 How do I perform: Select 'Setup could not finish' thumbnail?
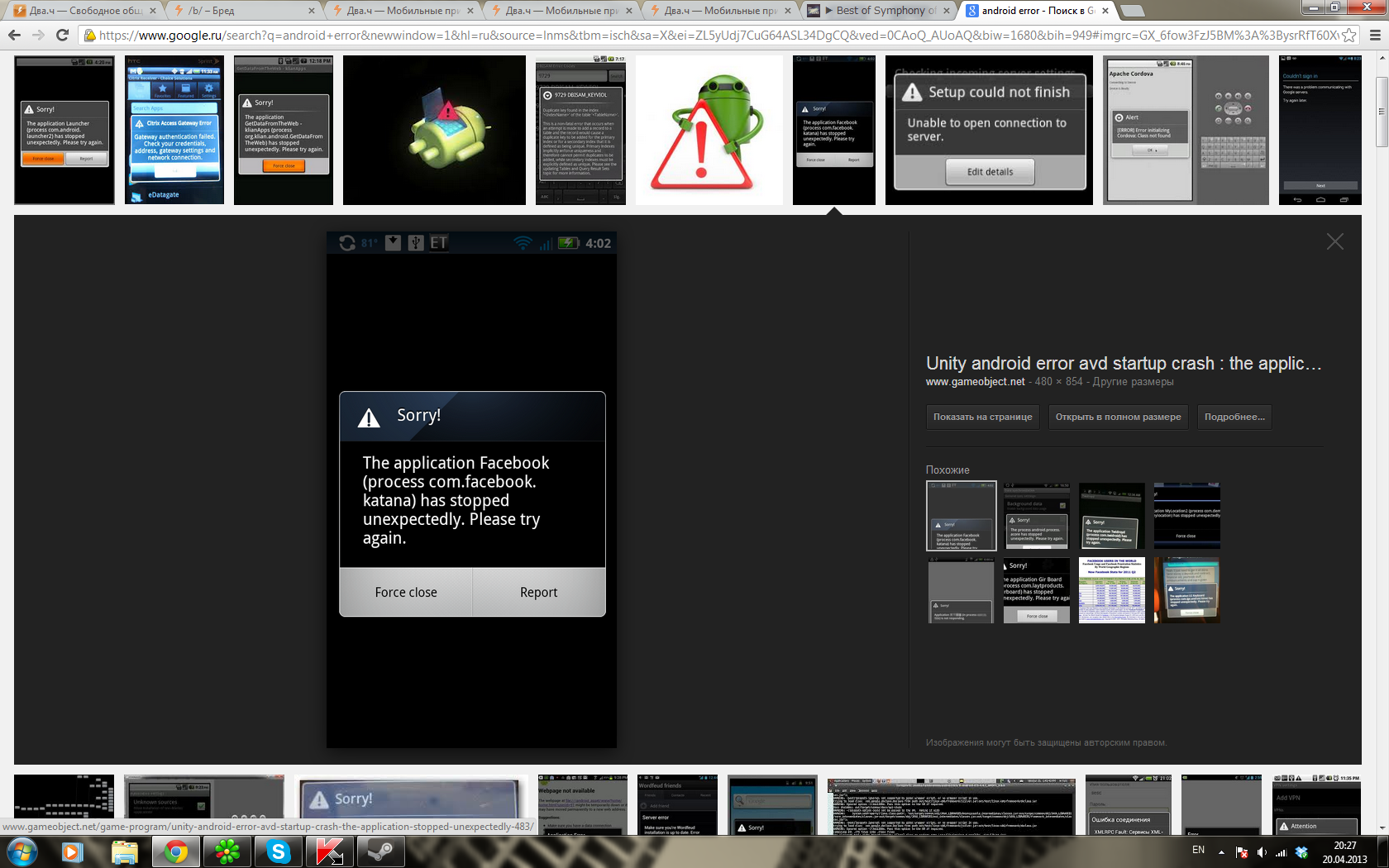tap(989, 130)
